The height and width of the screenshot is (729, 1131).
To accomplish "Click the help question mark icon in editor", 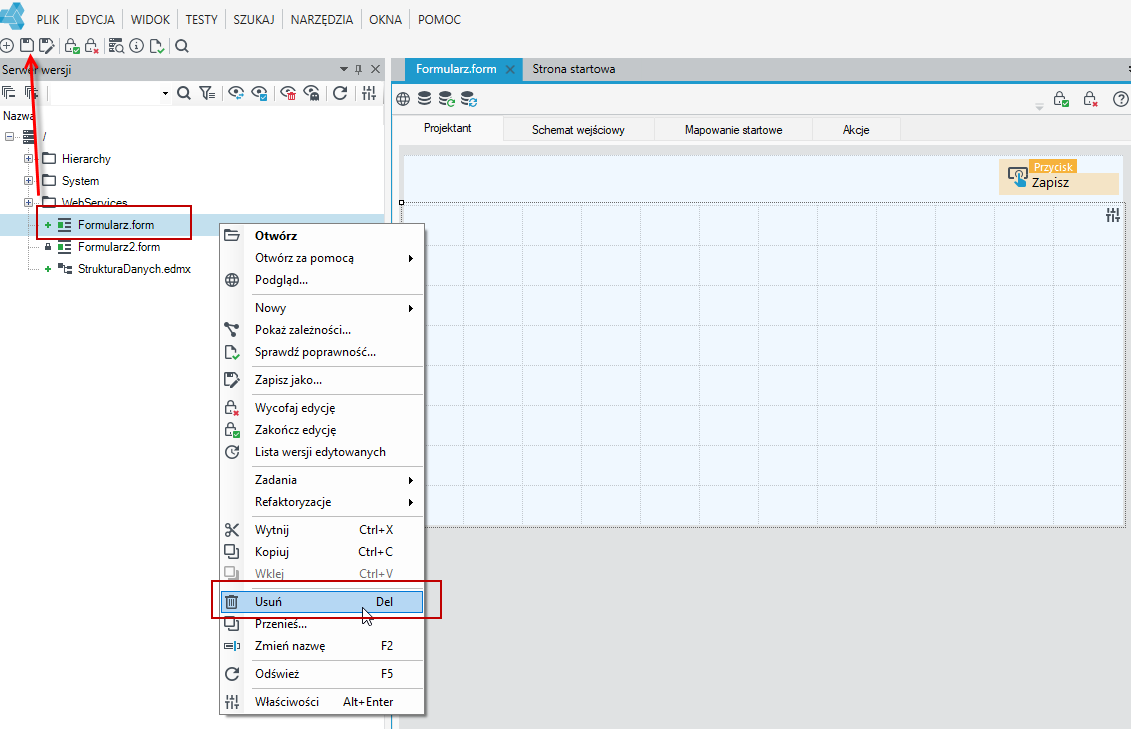I will point(1120,99).
